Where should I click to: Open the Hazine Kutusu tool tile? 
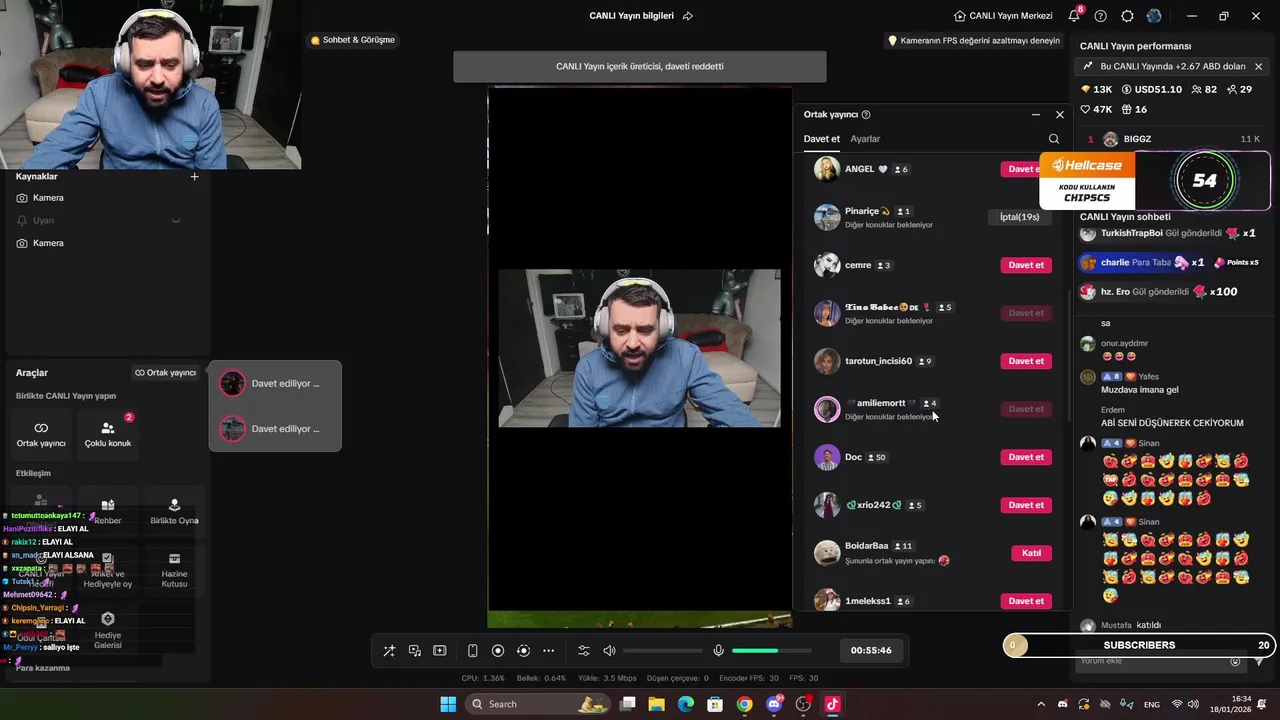click(174, 570)
